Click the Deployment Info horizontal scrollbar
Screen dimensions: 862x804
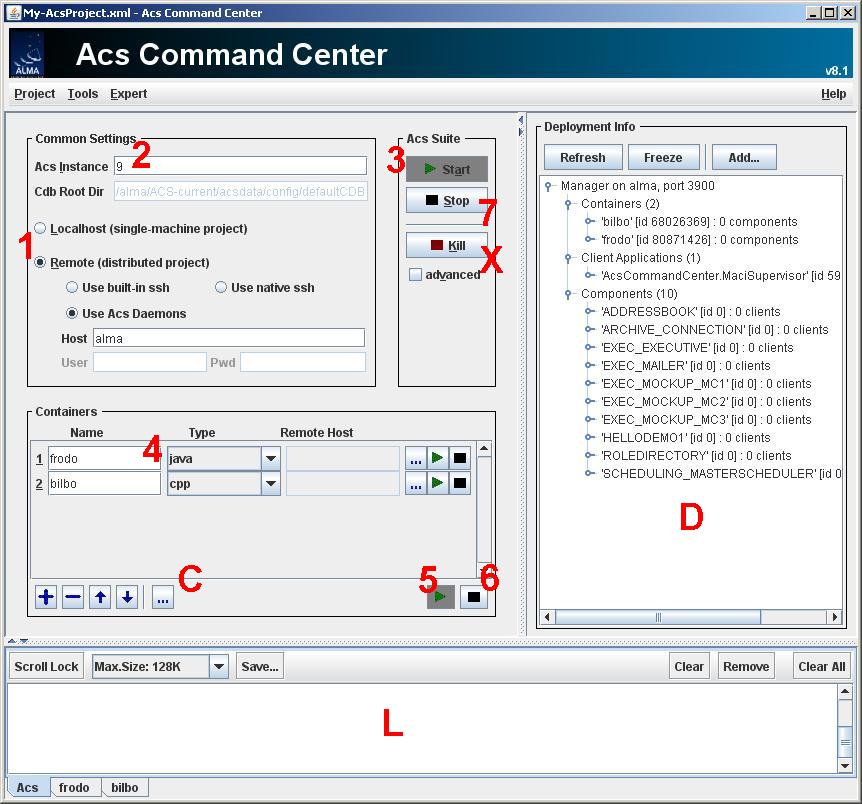click(690, 618)
